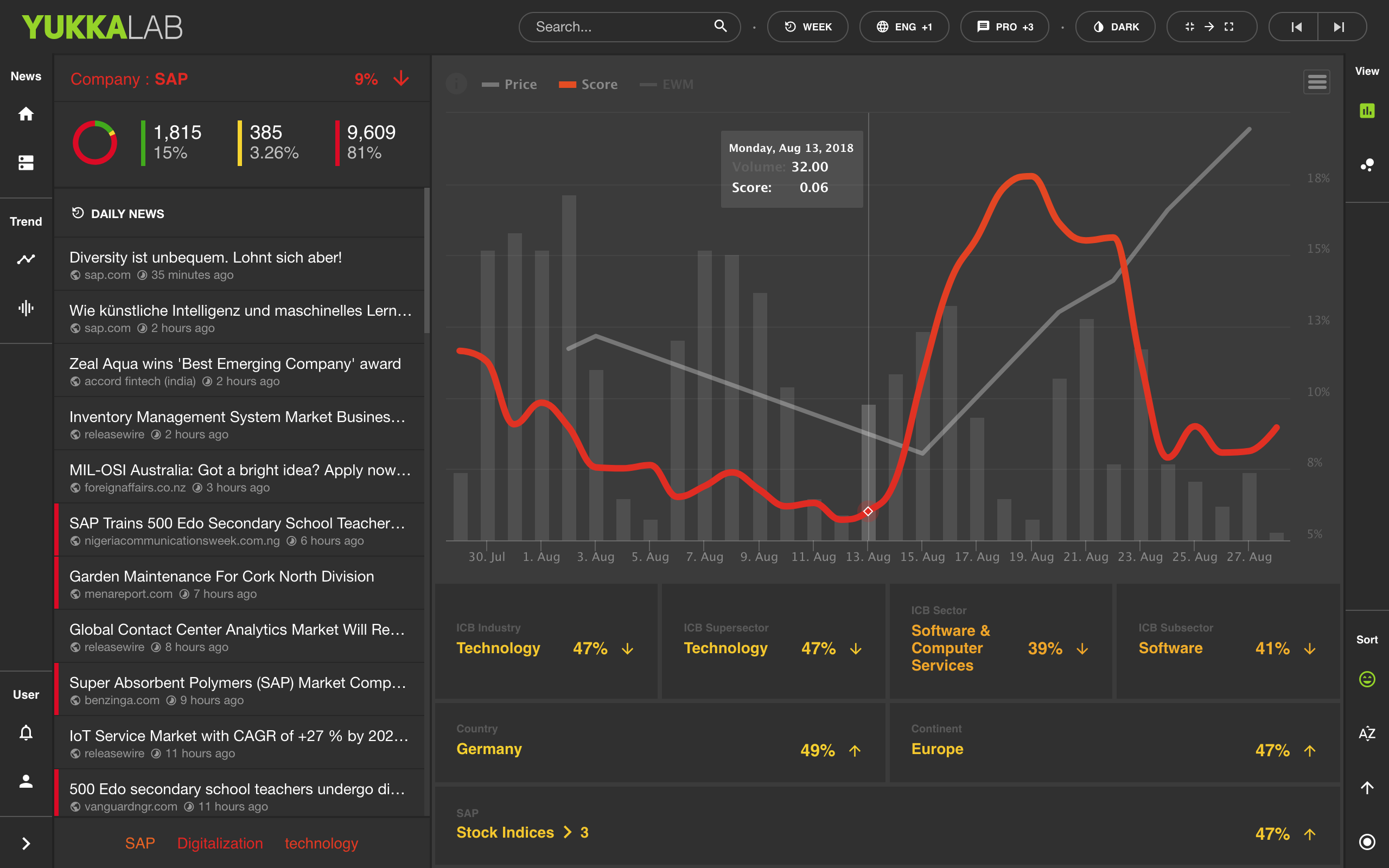Open the Trend waveform volume icon
The height and width of the screenshot is (868, 1389).
(26, 308)
